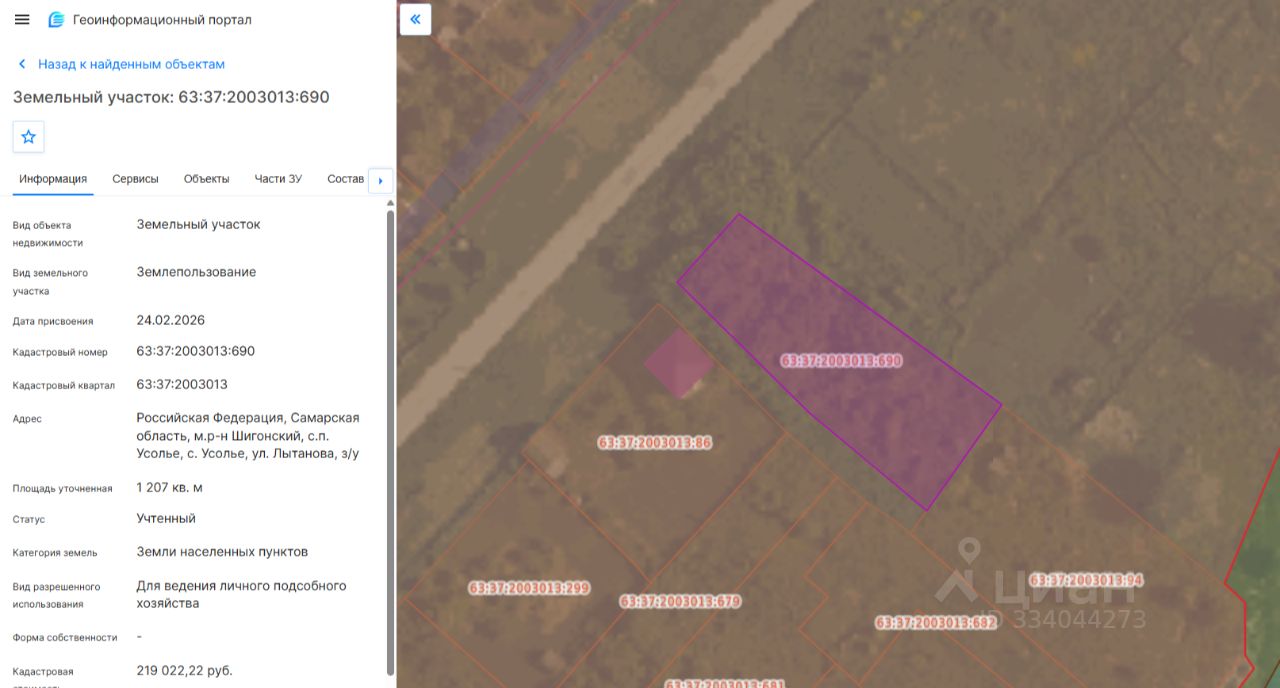Select the Информация tab
Viewport: 1280px width, 688px height.
pos(53,179)
